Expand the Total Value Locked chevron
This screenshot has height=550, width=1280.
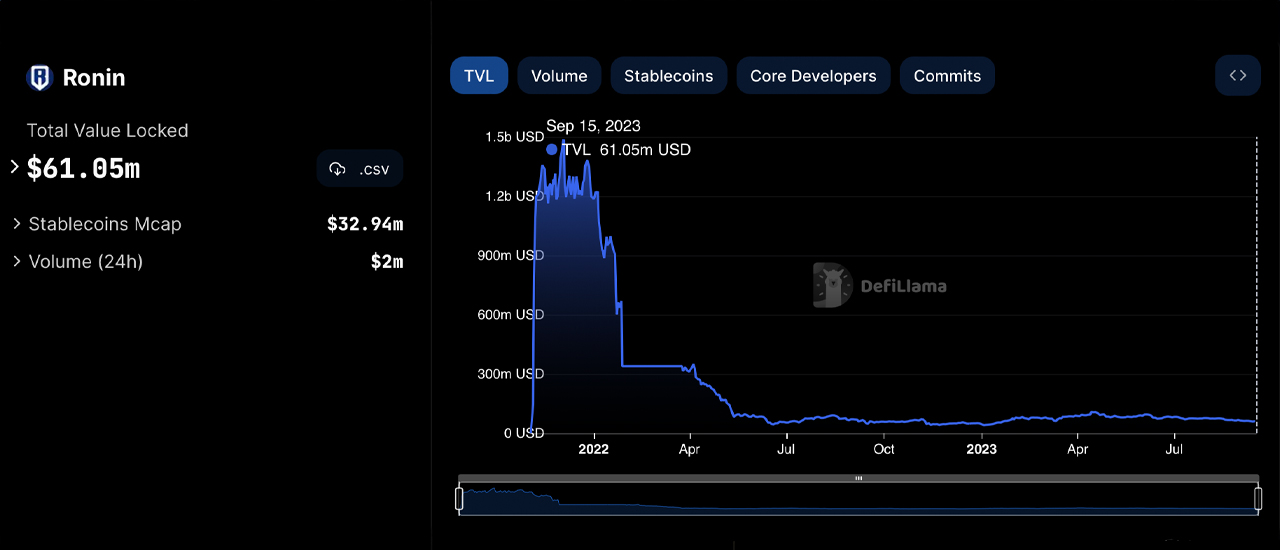point(14,167)
